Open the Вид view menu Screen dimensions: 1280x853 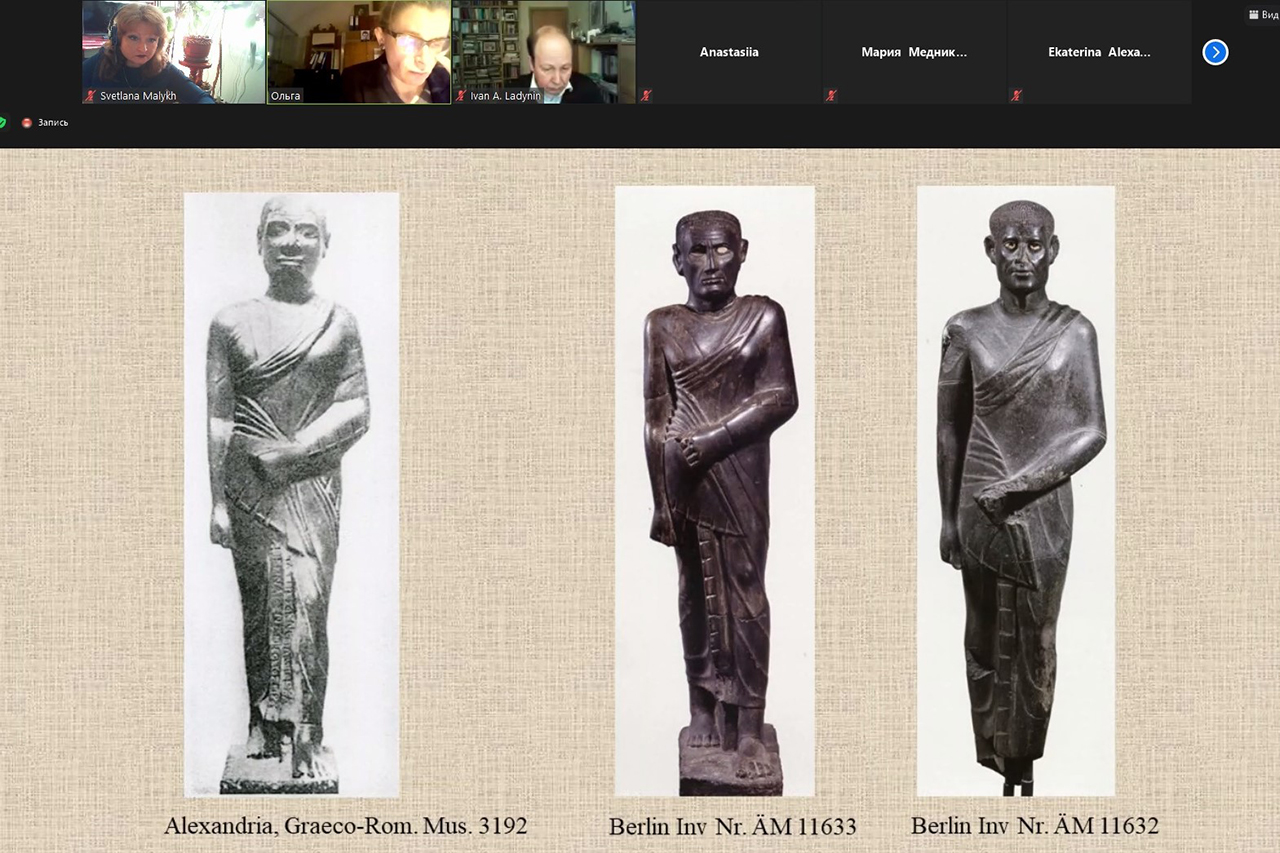coord(1264,15)
